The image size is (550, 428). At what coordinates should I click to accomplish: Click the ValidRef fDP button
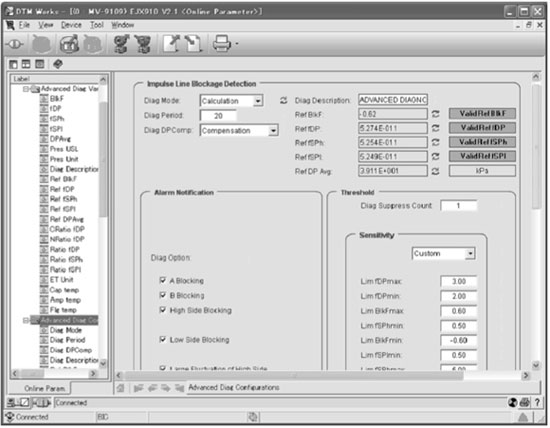click(x=483, y=128)
